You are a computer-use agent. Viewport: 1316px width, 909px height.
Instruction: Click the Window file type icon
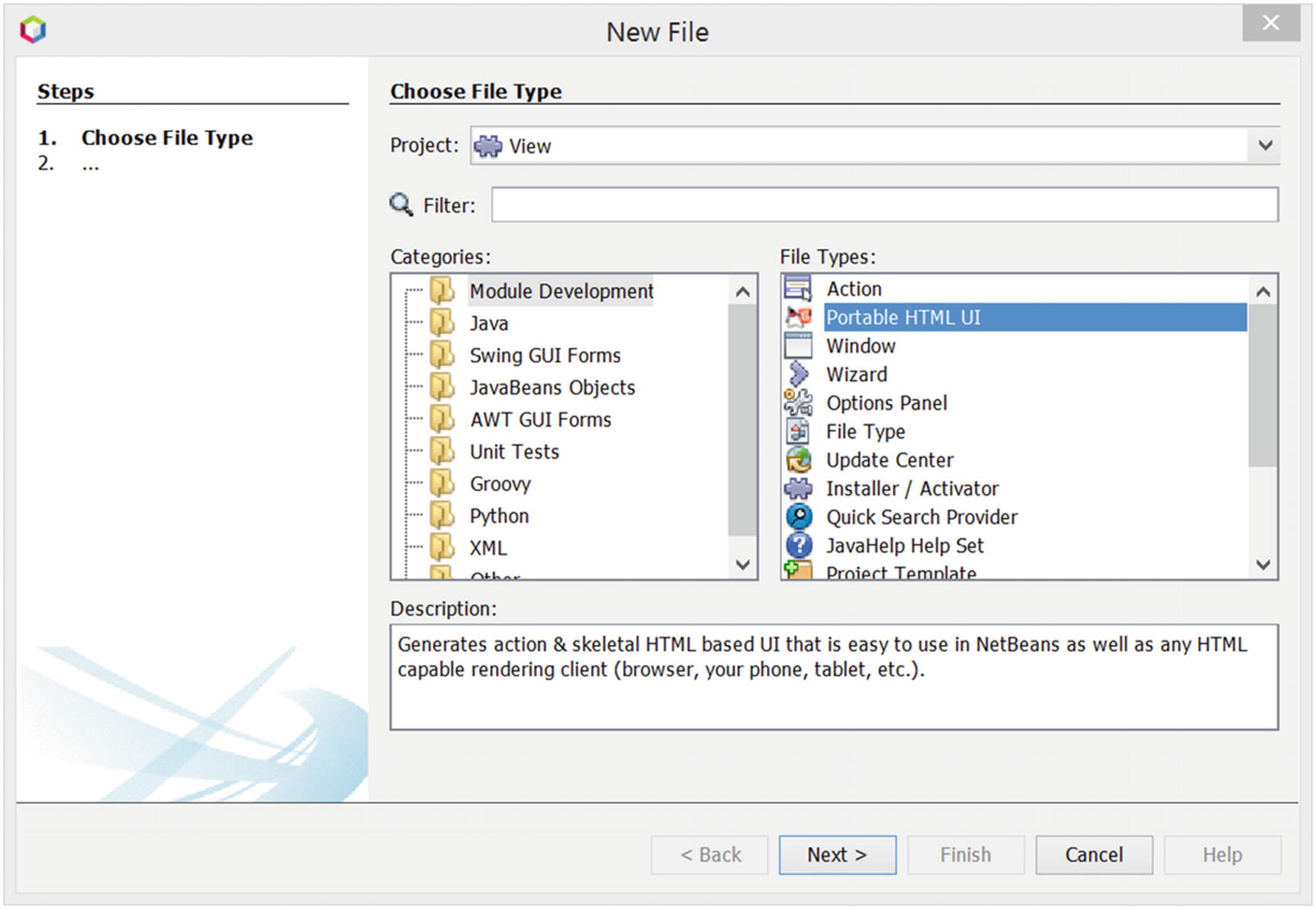point(798,346)
